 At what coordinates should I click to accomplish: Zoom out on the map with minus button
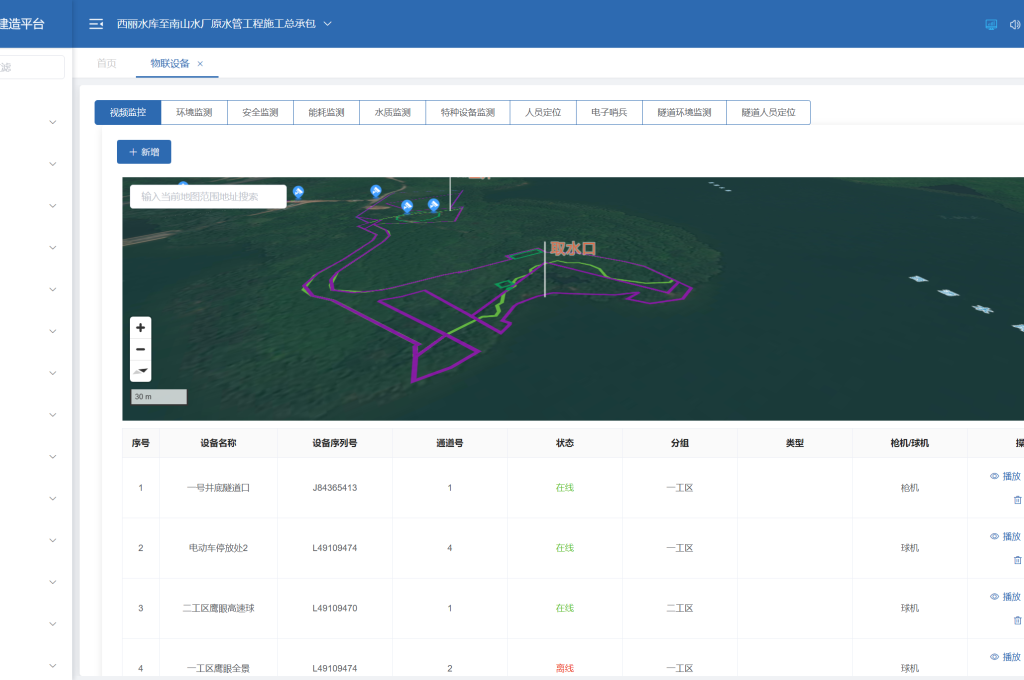[141, 349]
